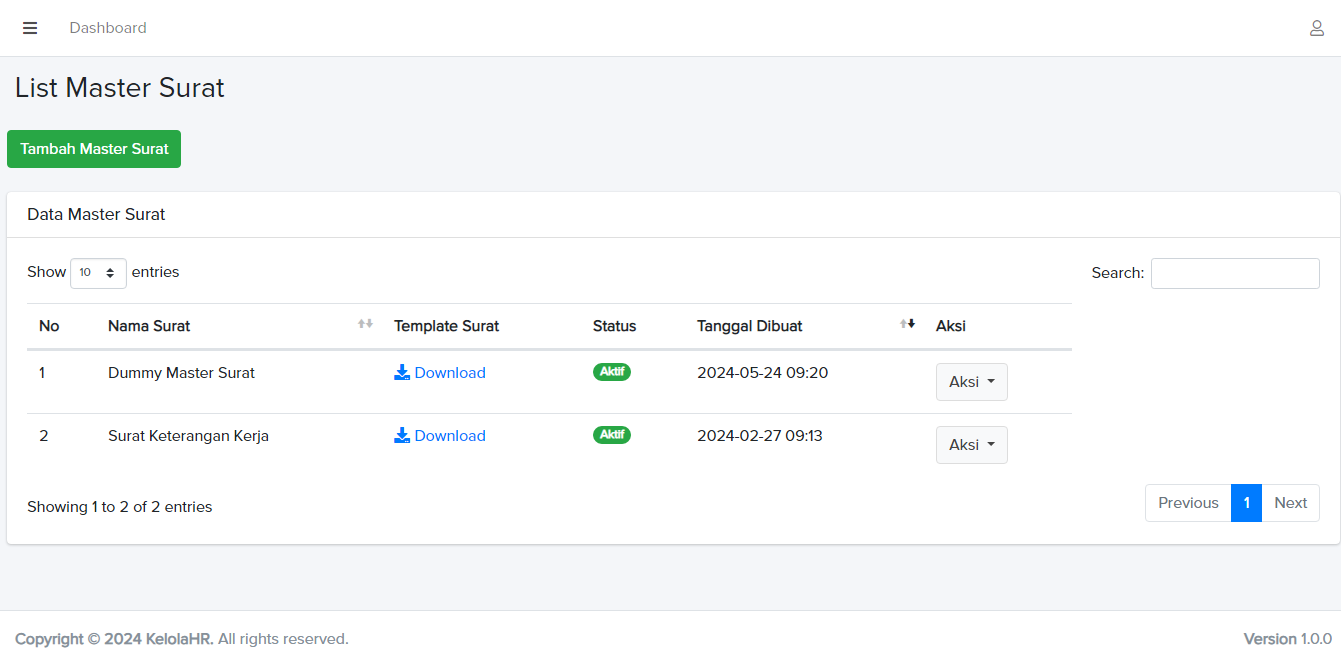
Task: Click the Previous pagination button
Action: tap(1188, 503)
